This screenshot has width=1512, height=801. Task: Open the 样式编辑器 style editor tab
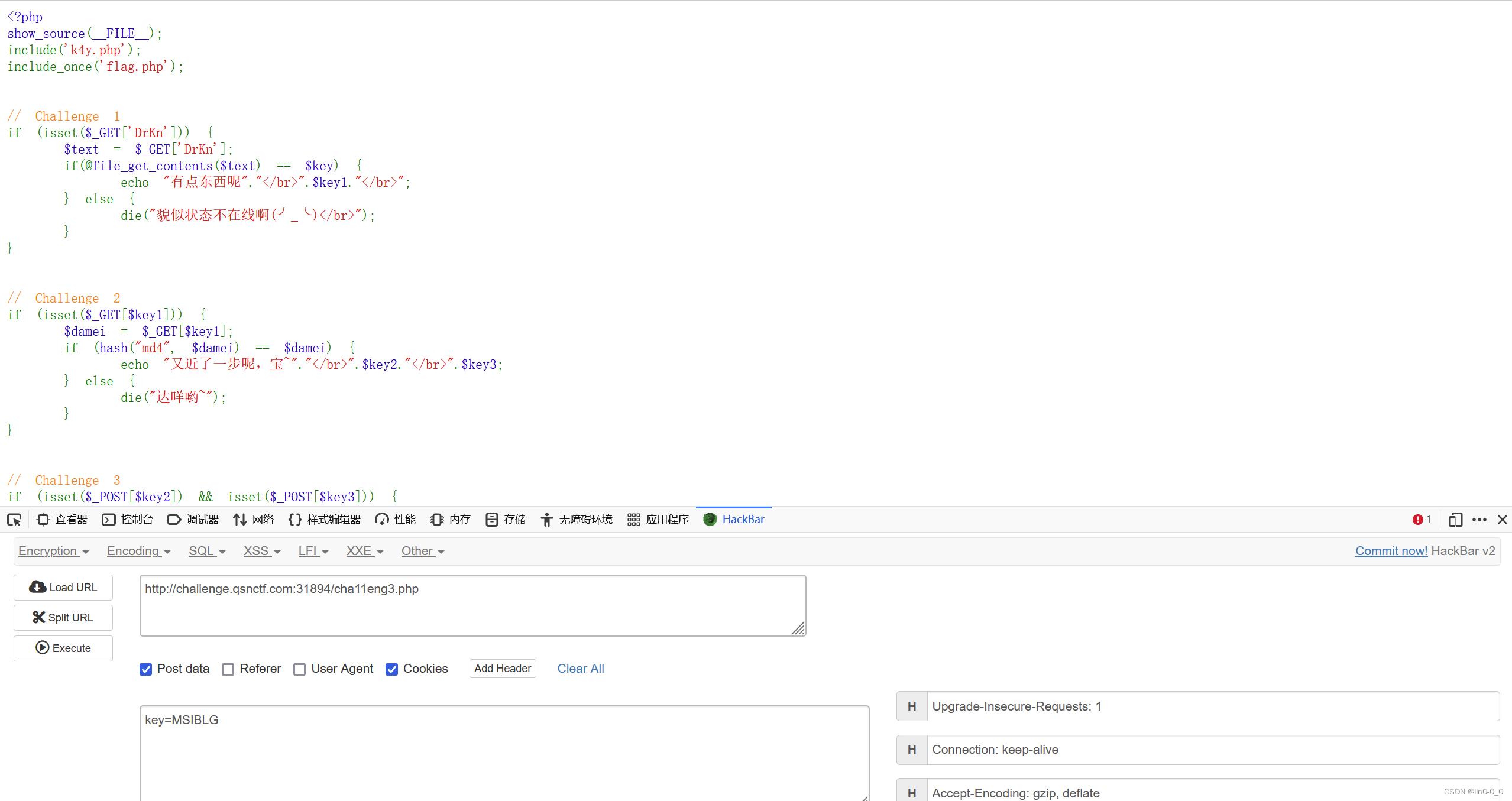coord(325,520)
